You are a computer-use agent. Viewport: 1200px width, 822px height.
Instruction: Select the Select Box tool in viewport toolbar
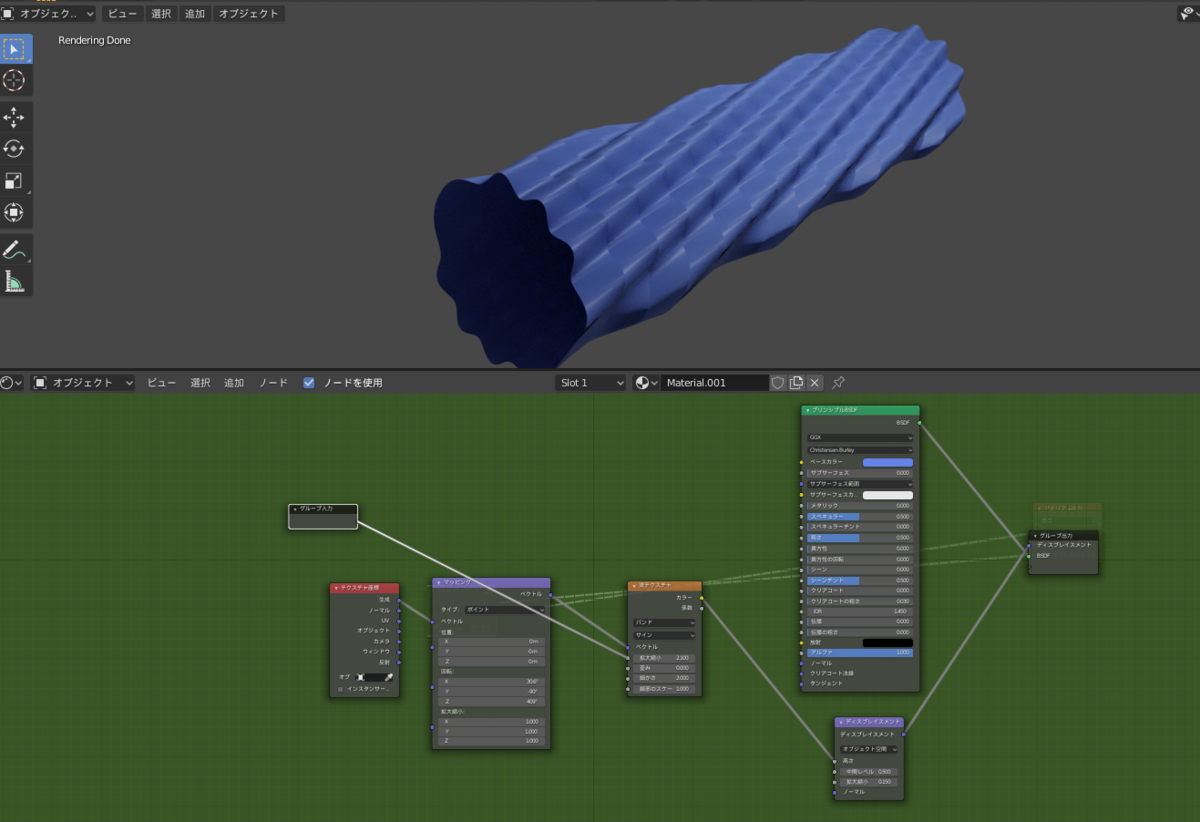[x=15, y=48]
